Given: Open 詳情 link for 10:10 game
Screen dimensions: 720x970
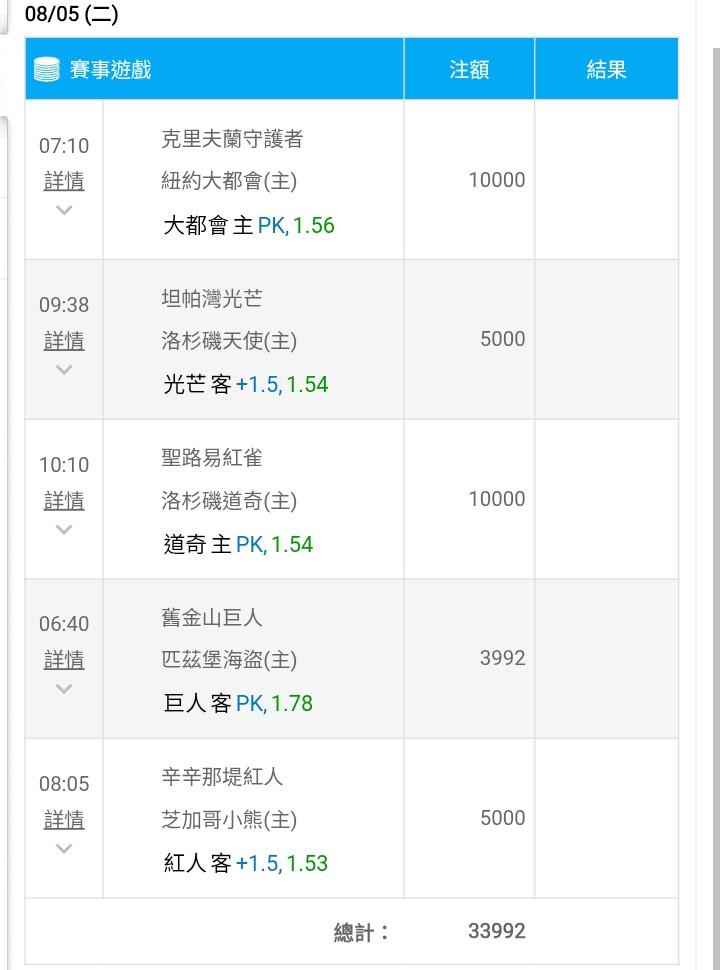Looking at the screenshot, I should click(x=64, y=500).
